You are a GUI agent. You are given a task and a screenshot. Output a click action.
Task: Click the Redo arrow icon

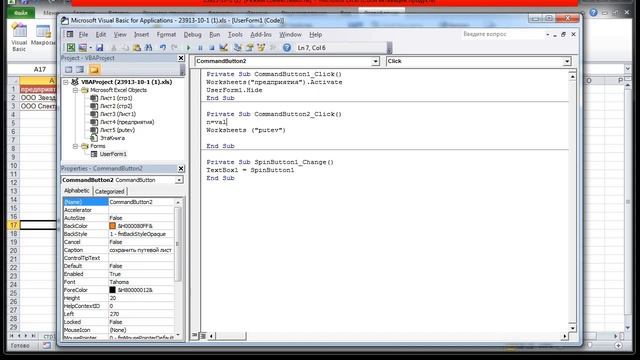coord(174,48)
